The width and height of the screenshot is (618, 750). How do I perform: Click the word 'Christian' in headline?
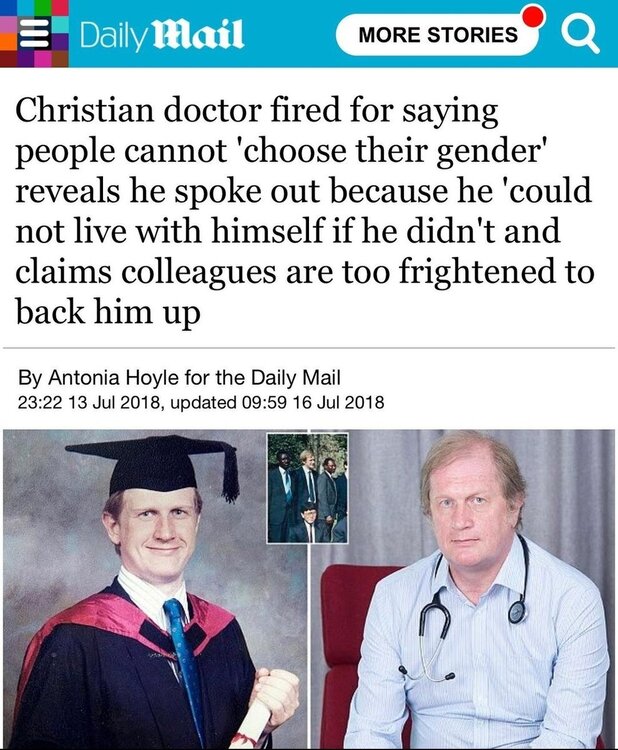click(85, 110)
